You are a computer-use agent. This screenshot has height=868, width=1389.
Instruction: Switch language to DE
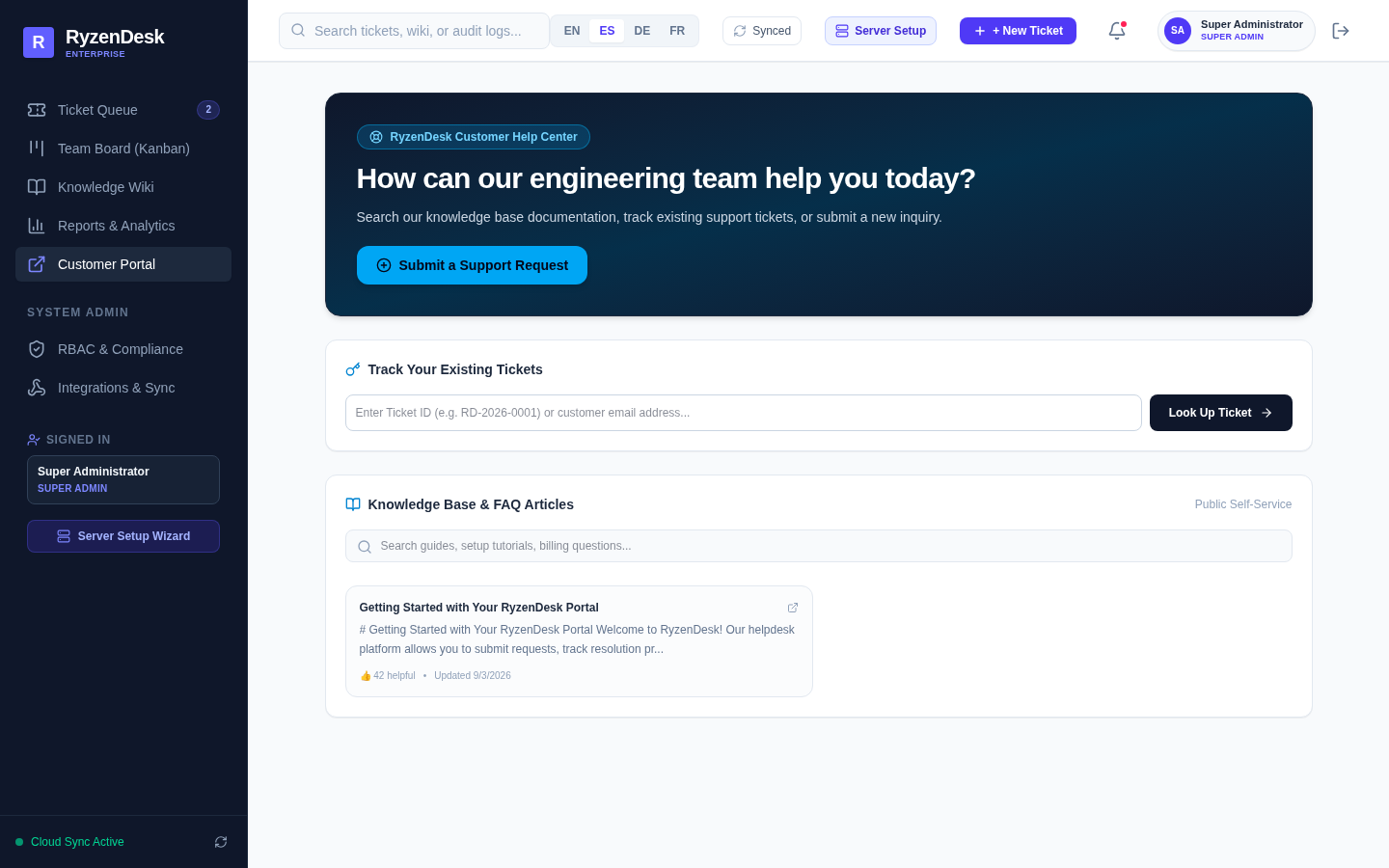pyautogui.click(x=642, y=31)
